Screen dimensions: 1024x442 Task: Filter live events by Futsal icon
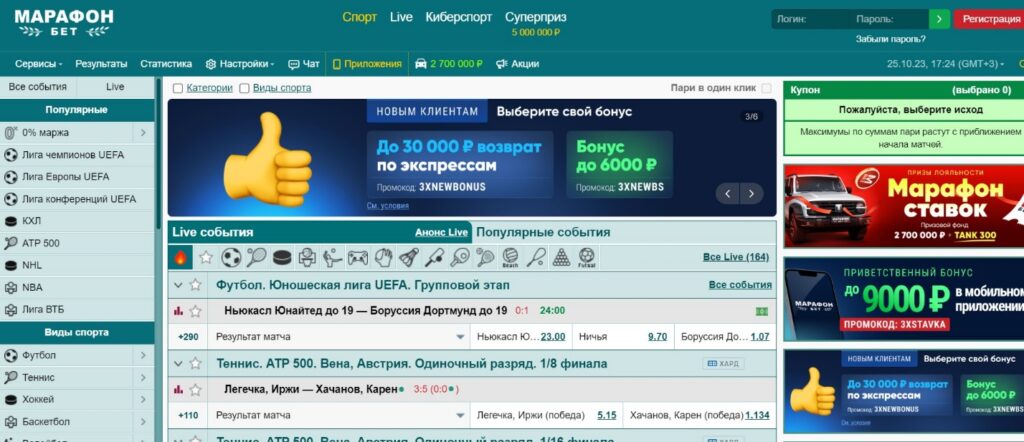586,257
